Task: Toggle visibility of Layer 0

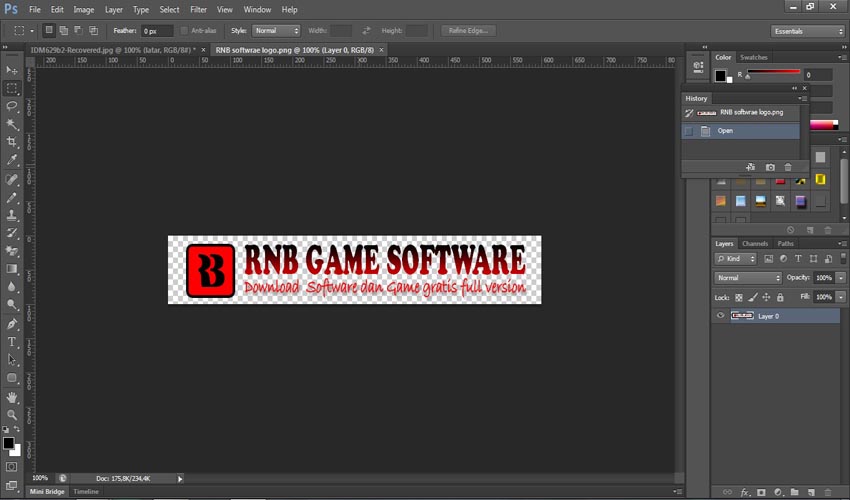Action: coord(720,316)
